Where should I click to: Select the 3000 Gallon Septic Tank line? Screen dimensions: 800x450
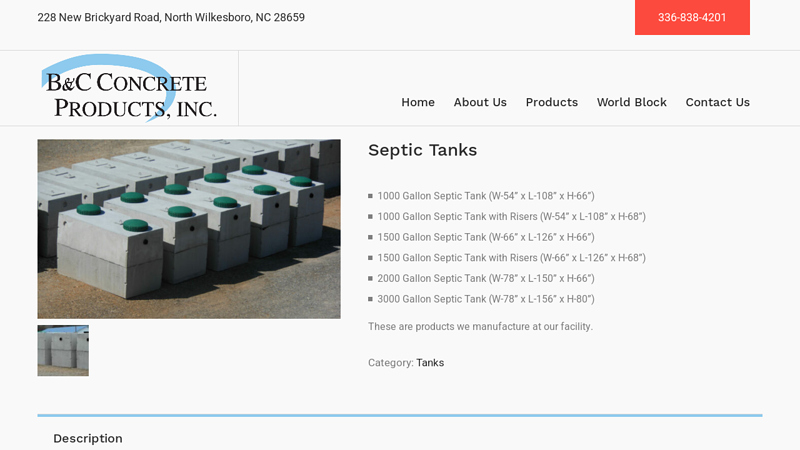point(486,299)
